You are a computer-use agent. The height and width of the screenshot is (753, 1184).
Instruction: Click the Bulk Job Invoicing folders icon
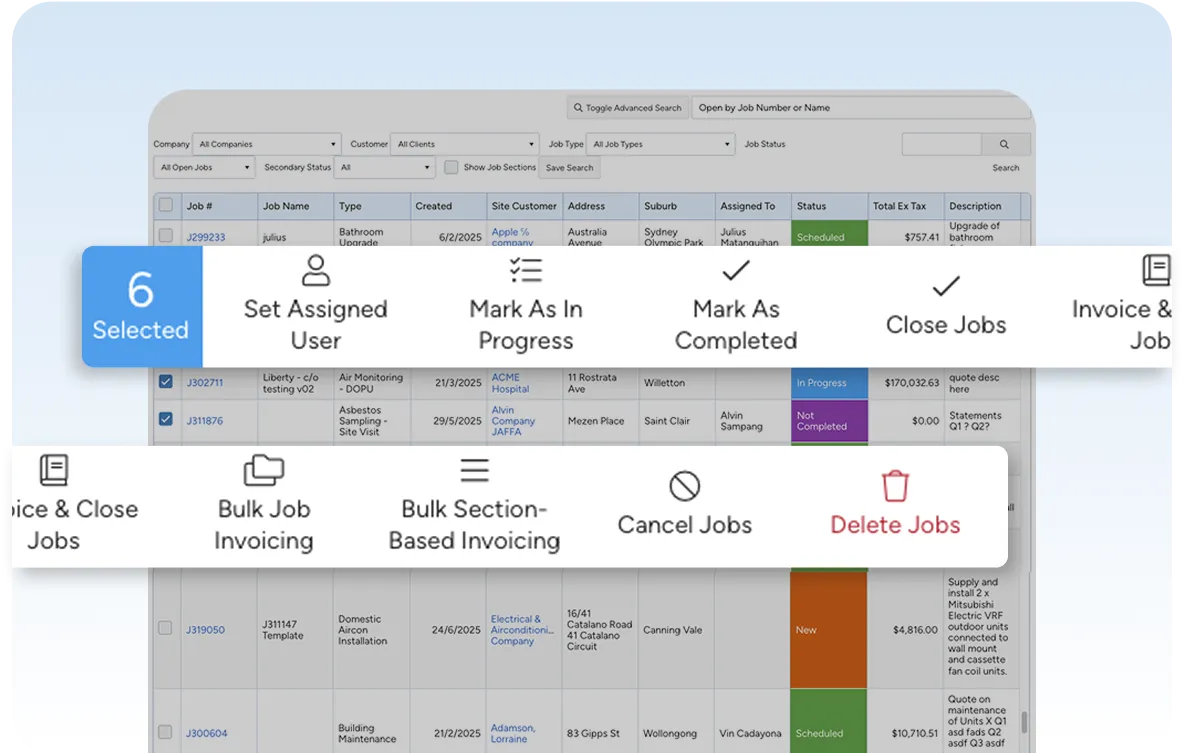[x=264, y=471]
